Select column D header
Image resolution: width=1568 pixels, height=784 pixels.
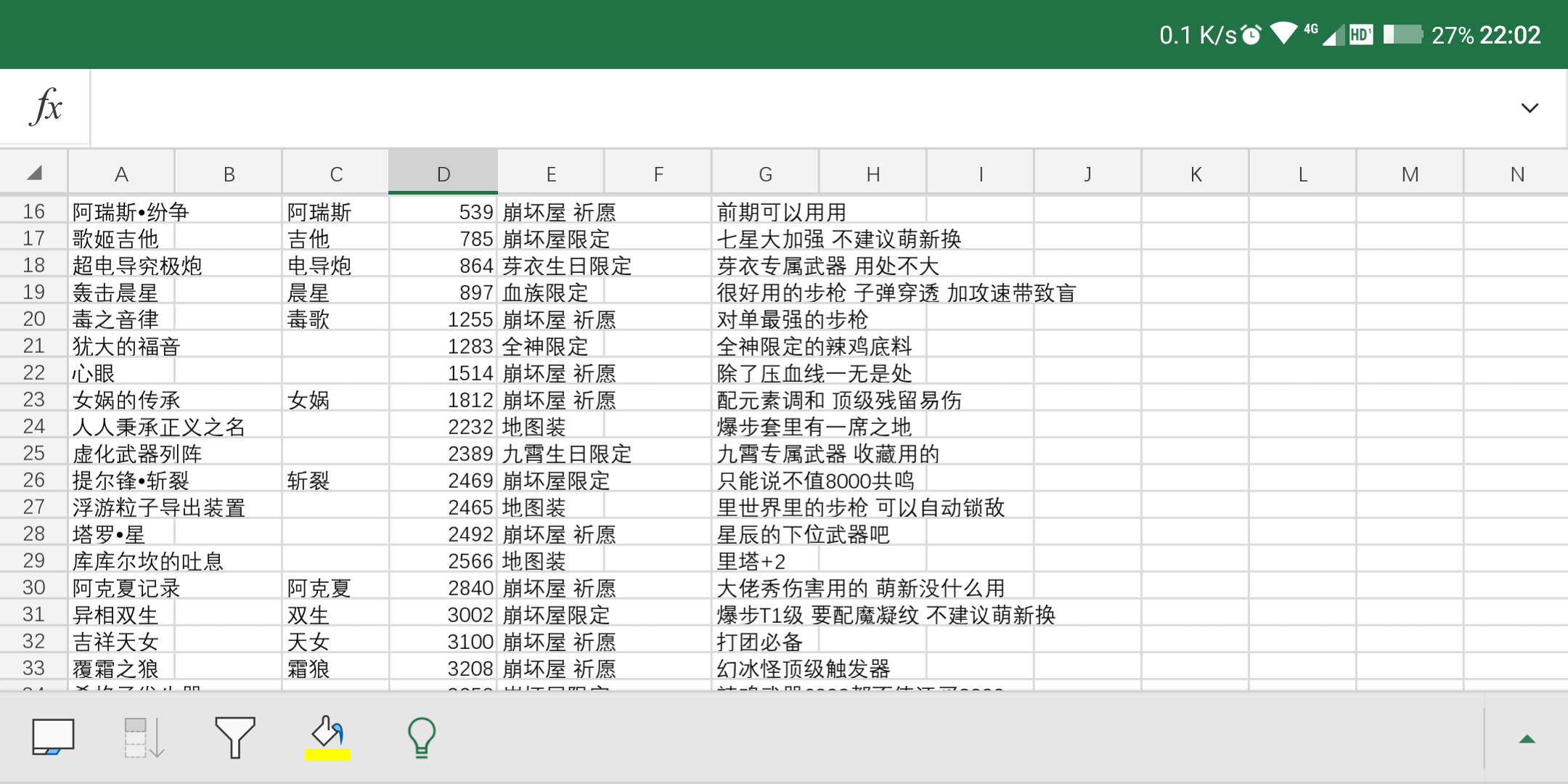coord(443,173)
